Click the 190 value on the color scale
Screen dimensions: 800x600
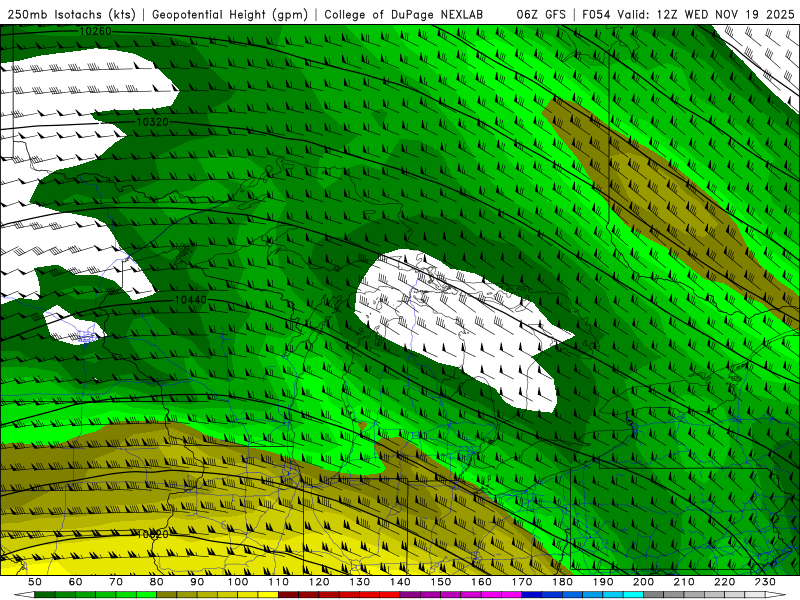click(x=603, y=582)
